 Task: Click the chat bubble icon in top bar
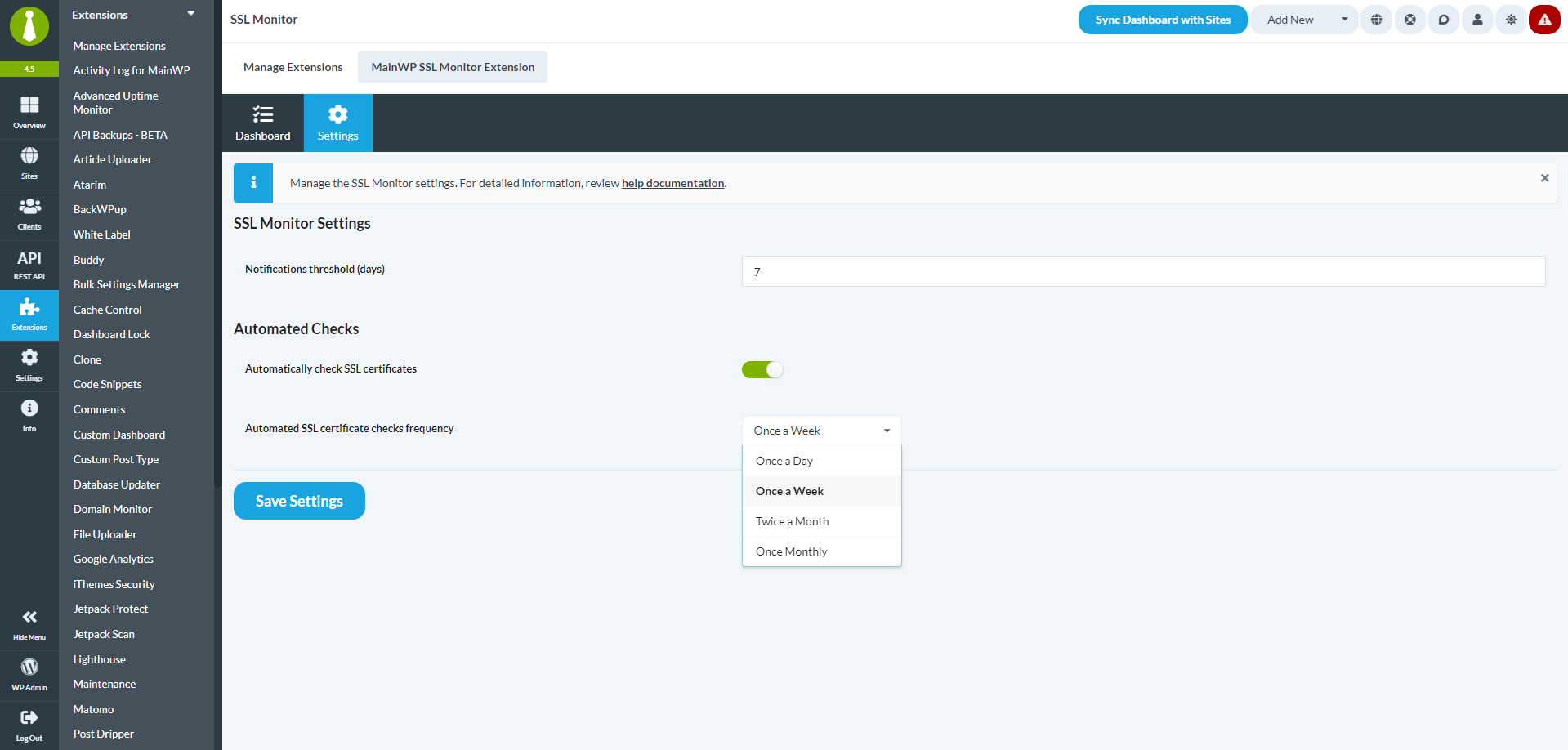[x=1444, y=20]
